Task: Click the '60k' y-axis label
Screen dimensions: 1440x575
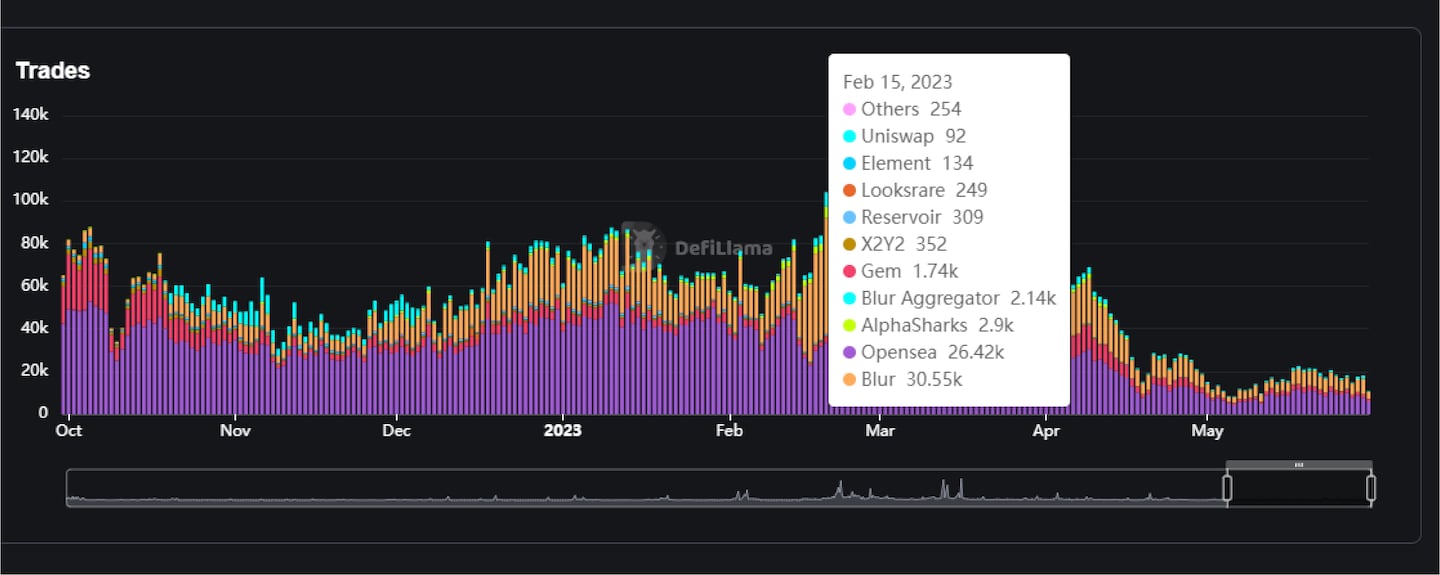Action: [35, 285]
